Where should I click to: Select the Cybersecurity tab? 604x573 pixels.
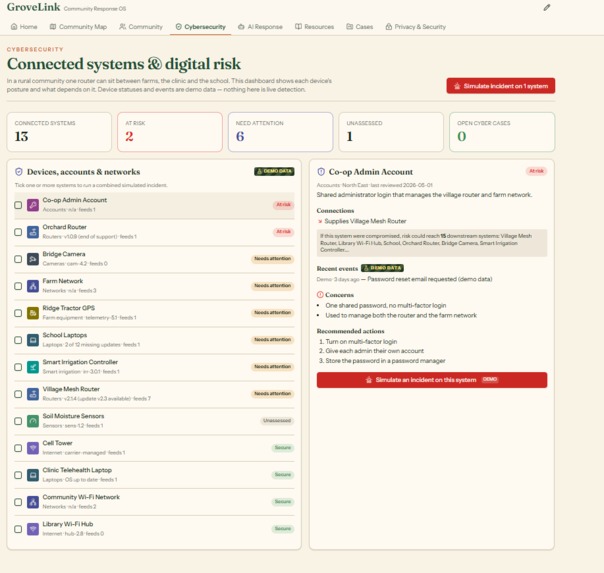200,27
